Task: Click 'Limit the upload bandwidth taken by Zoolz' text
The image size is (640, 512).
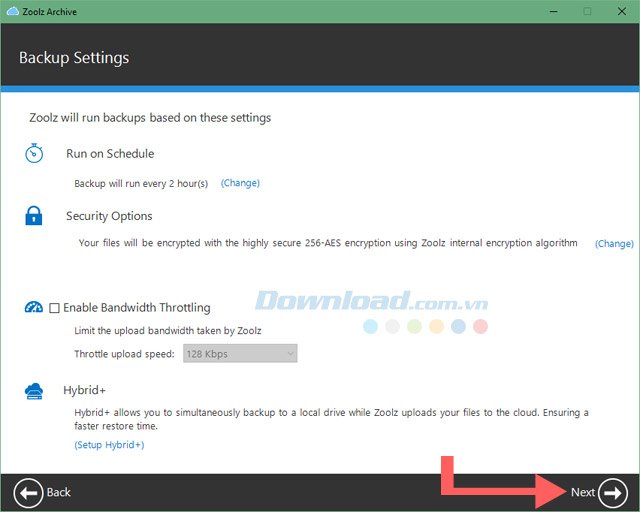Action: pyautogui.click(x=168, y=330)
